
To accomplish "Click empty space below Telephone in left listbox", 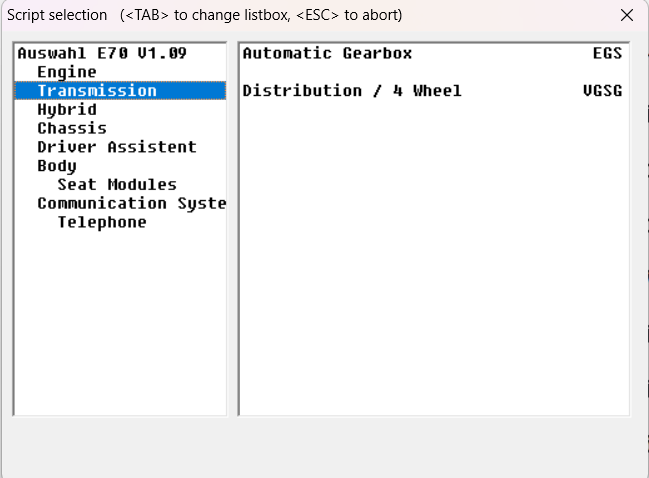I will point(120,323).
